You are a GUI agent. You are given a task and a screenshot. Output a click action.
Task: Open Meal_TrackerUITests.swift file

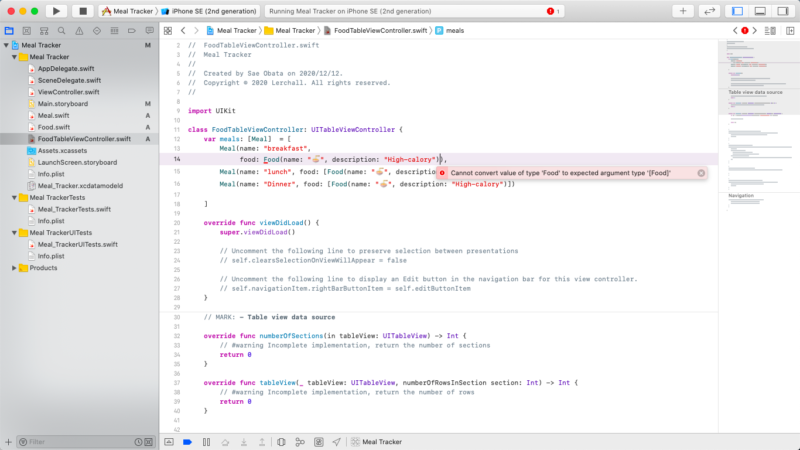77,244
